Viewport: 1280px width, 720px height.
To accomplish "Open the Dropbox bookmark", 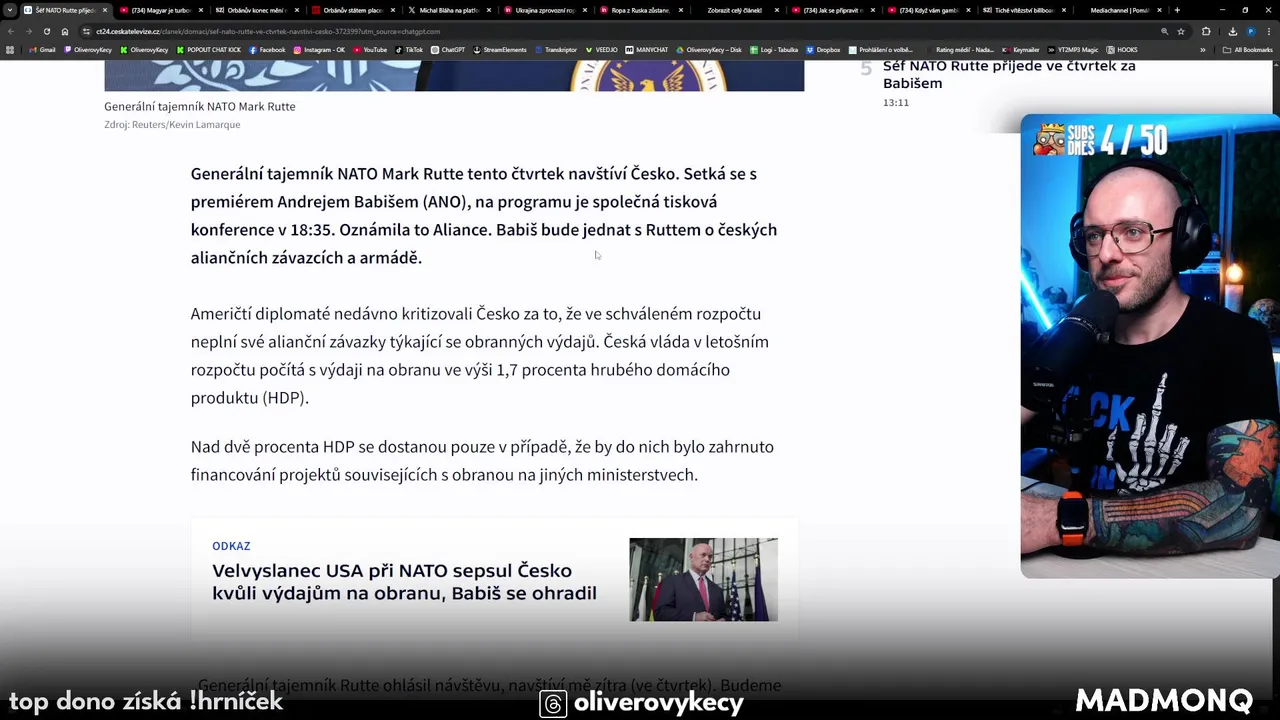I will click(x=823, y=50).
